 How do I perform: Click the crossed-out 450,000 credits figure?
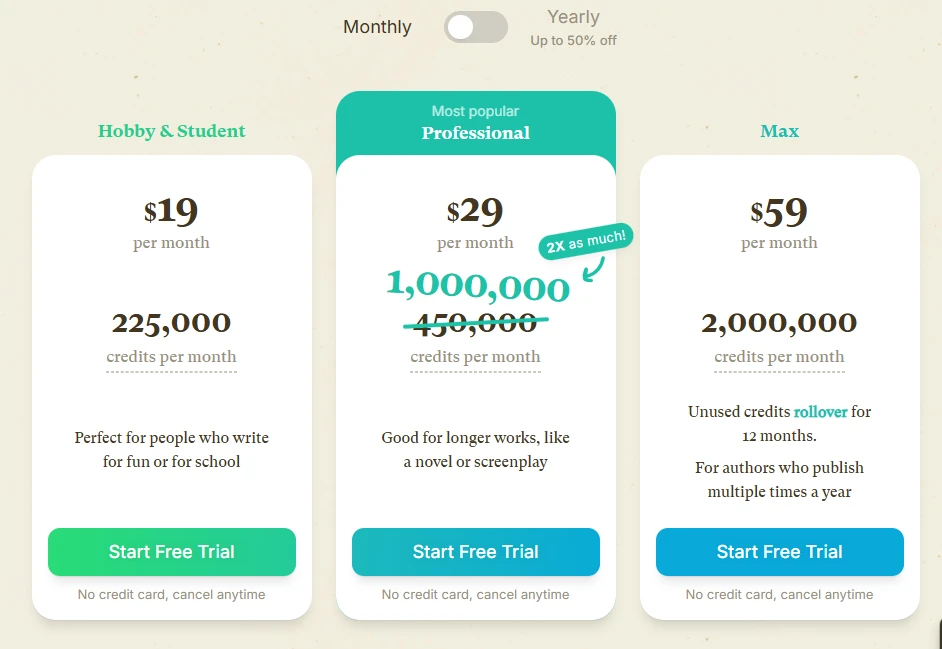coord(476,322)
